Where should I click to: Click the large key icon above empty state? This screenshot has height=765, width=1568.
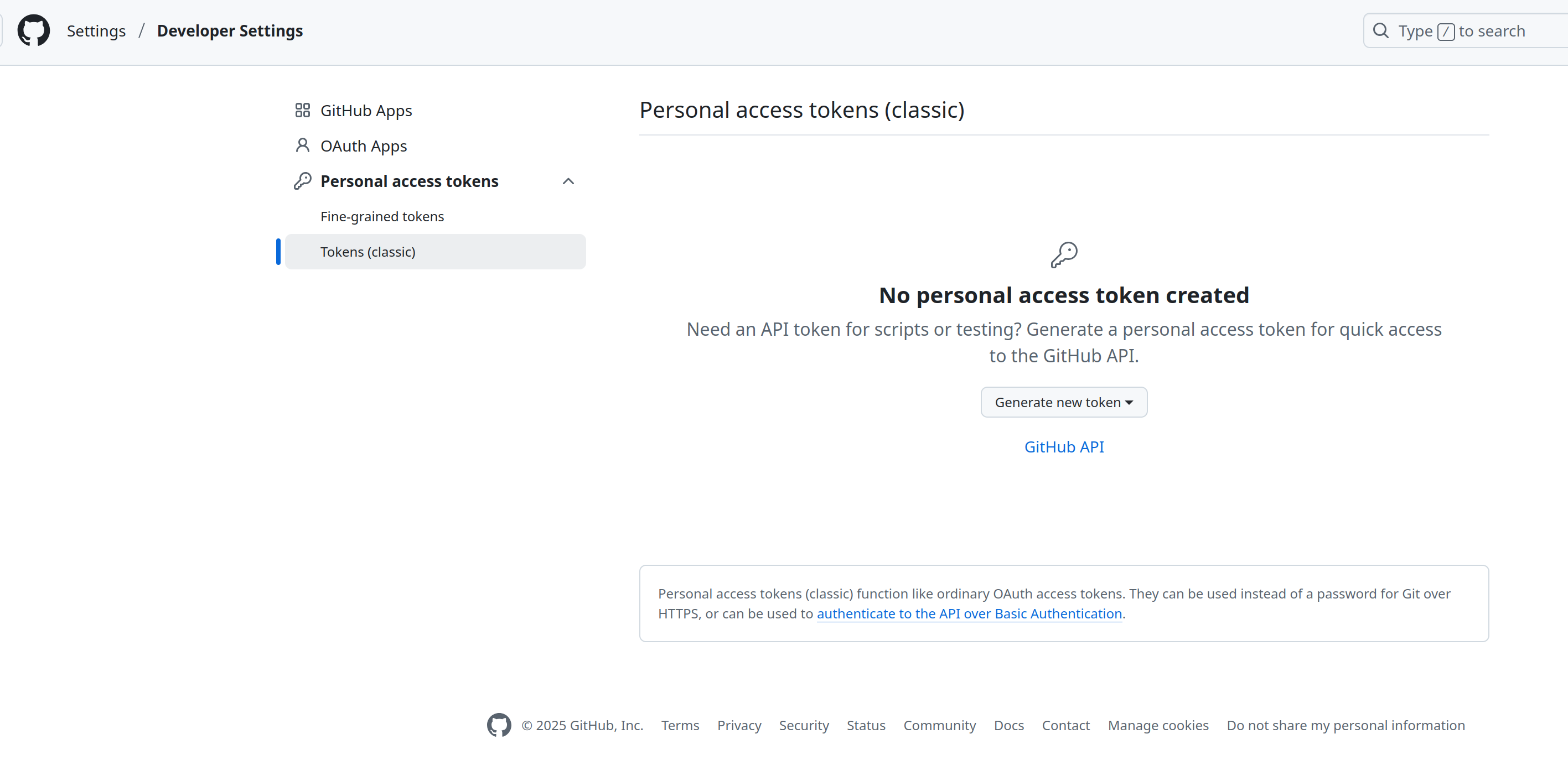(1064, 255)
